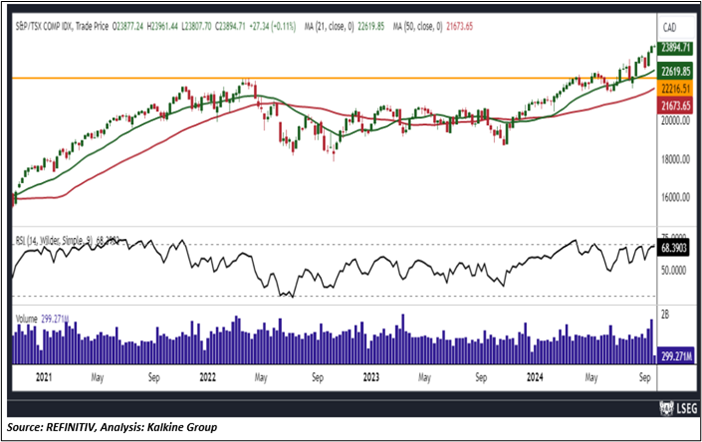Click 2021 on the time axis

(42, 378)
